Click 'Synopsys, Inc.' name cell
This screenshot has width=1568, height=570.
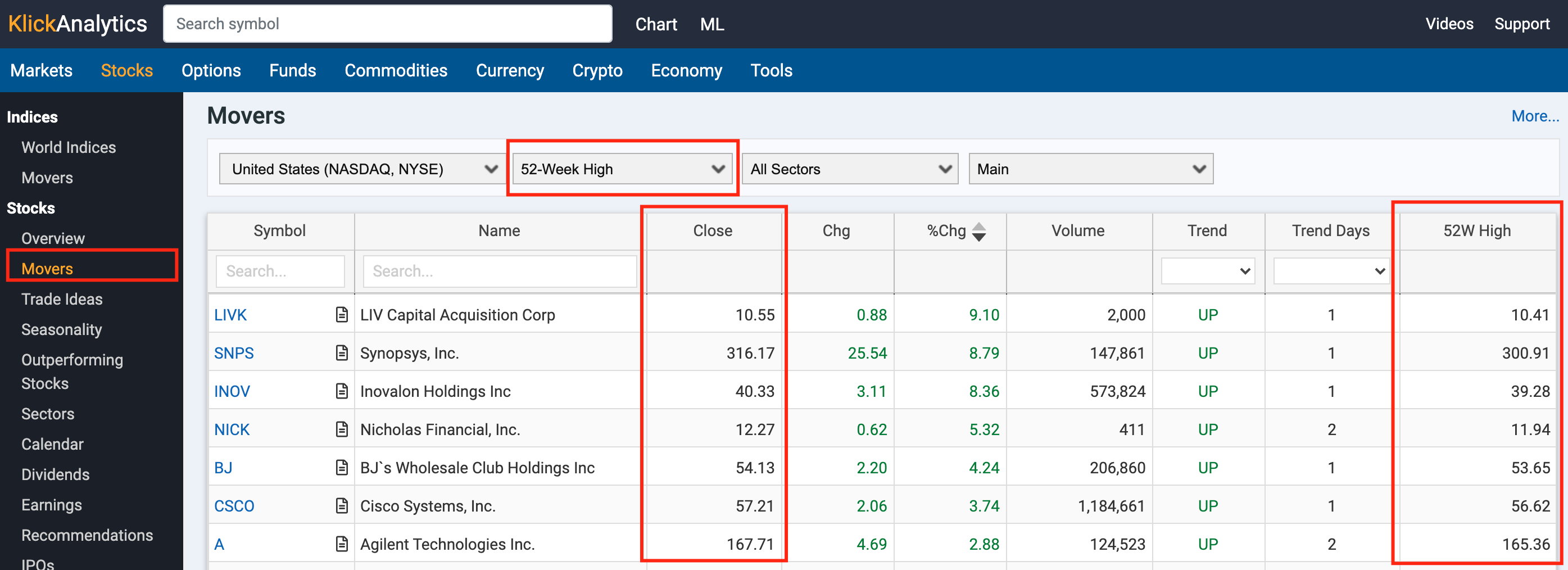pos(410,353)
